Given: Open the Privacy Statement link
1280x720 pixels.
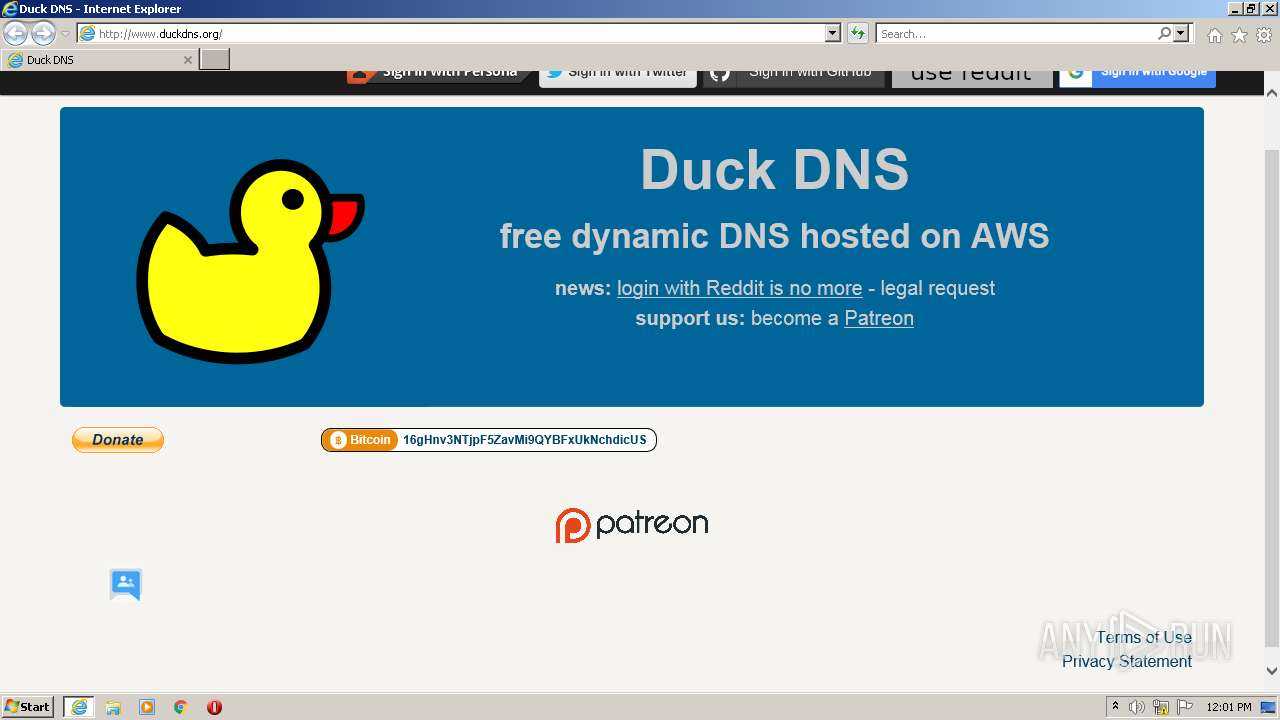Looking at the screenshot, I should click(1127, 661).
